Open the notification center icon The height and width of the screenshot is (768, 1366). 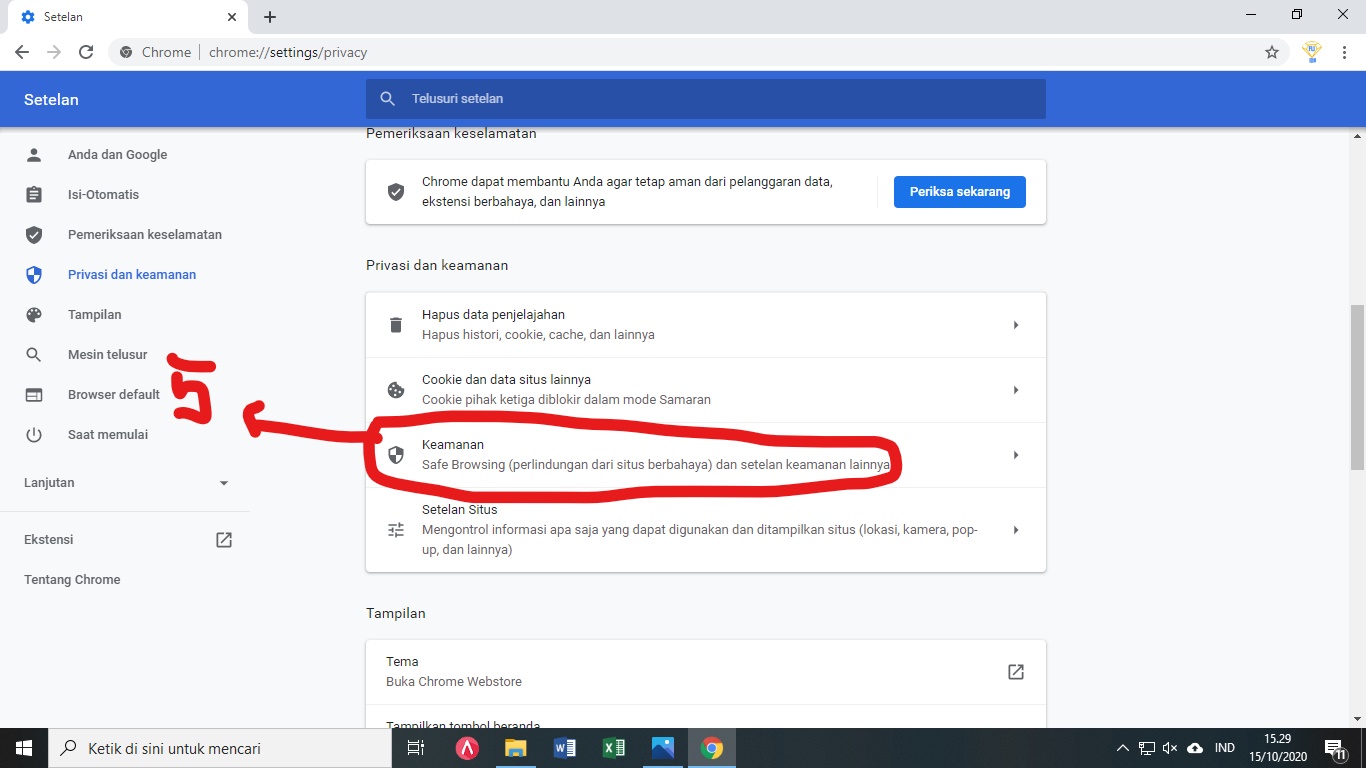pos(1334,749)
